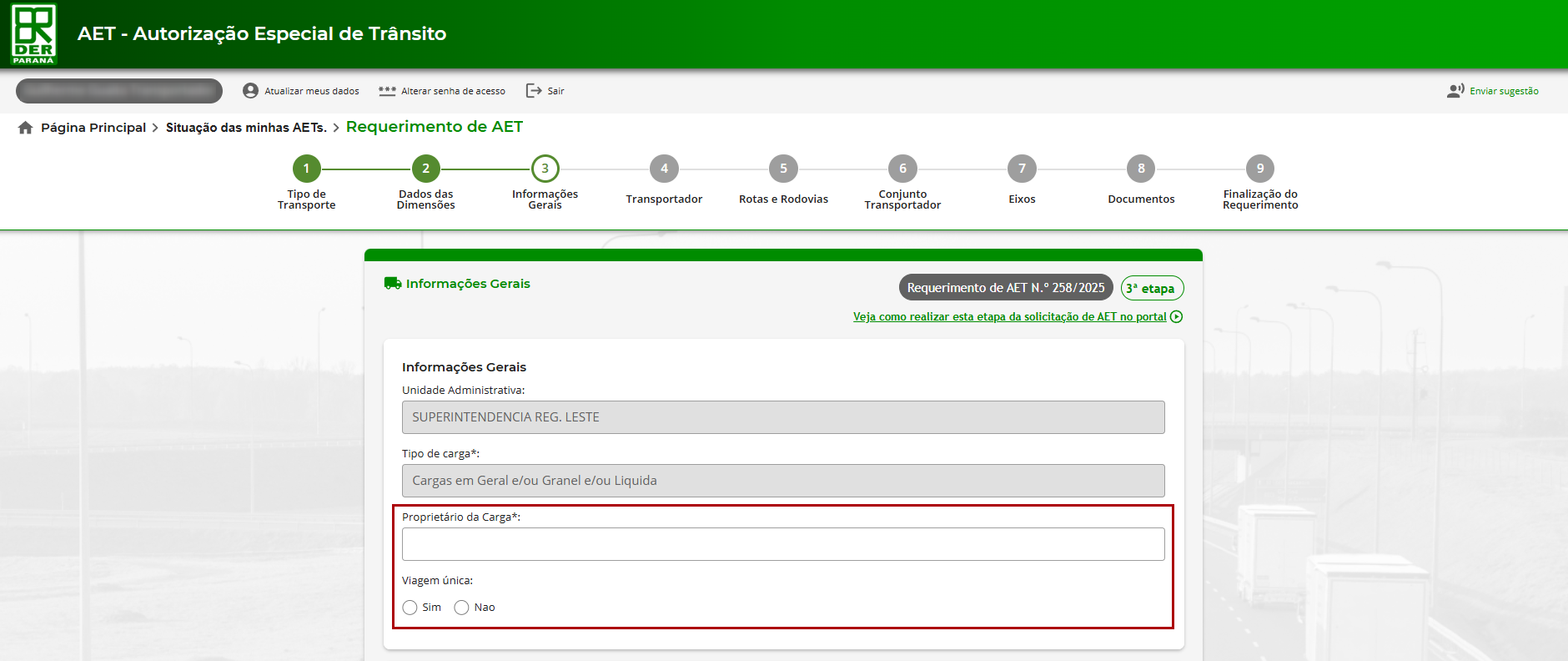Select Nao for Viagem única
Viewport: 1568px width, 661px height.
tap(461, 608)
